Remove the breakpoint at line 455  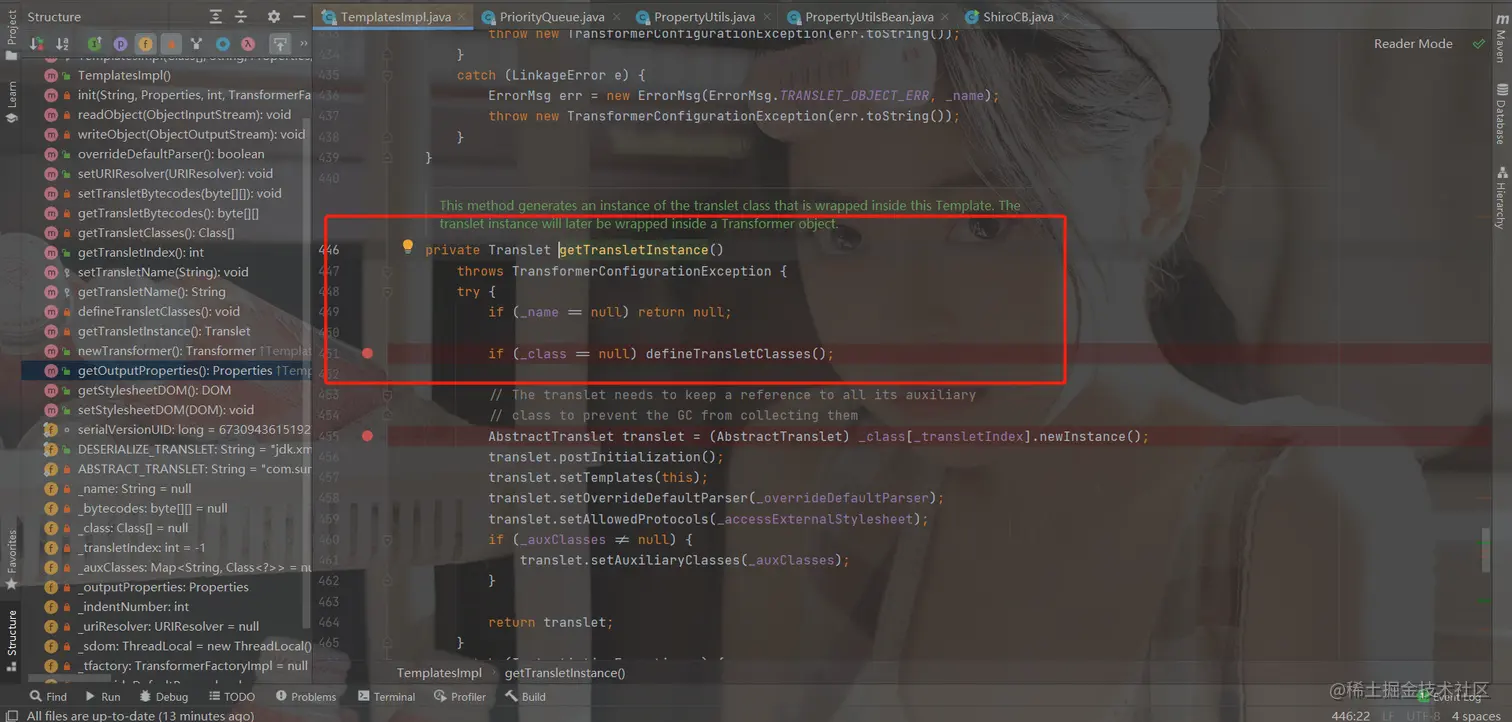point(368,436)
